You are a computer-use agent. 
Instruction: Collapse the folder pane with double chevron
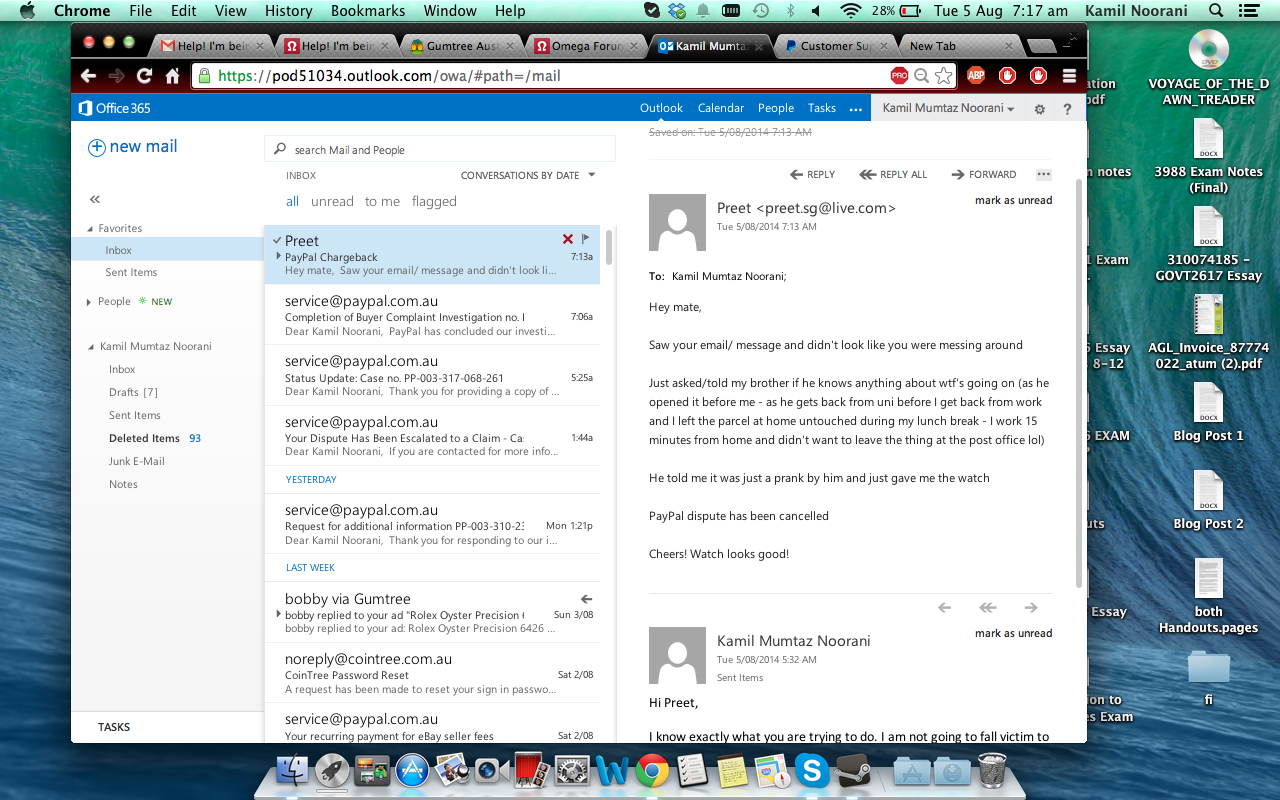[95, 200]
